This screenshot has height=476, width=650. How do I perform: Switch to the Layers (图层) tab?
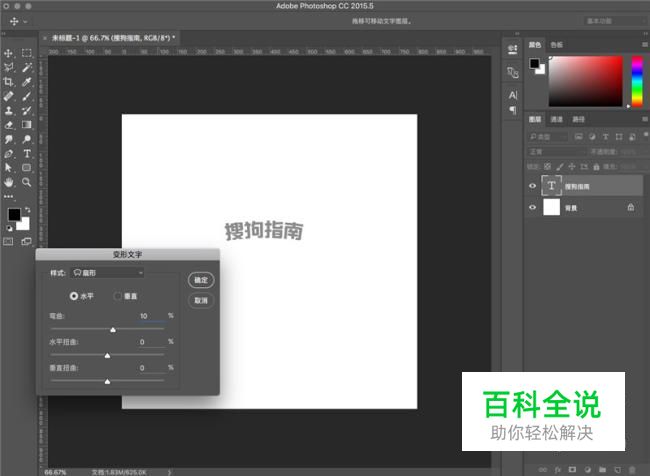(x=535, y=119)
